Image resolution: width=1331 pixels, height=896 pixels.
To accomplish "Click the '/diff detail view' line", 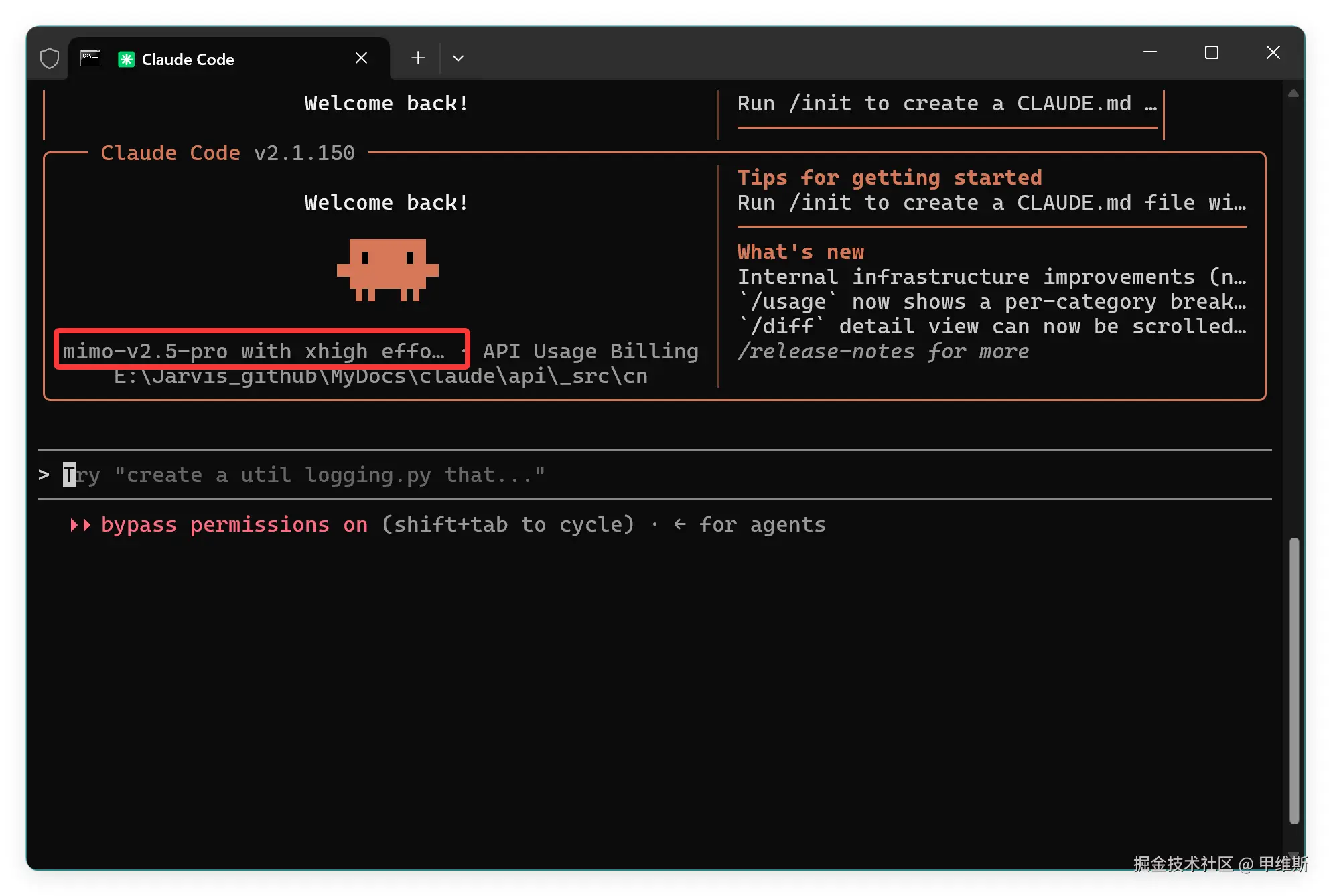I will click(992, 326).
